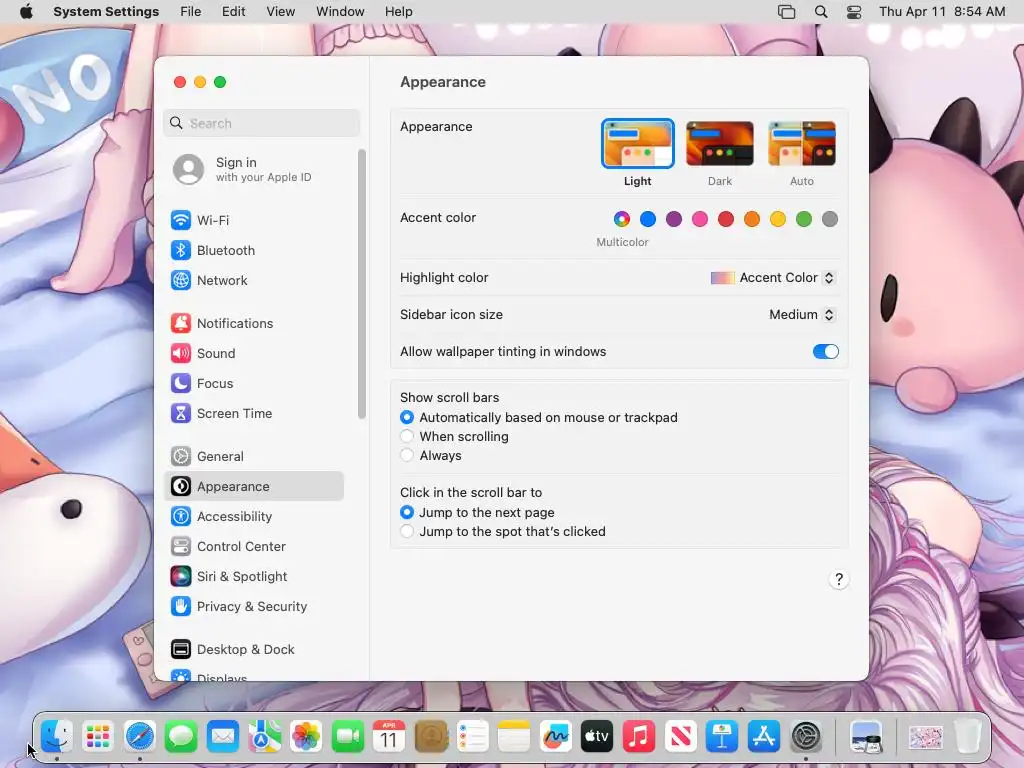Screen dimensions: 1024x768
Task: Set accent color to orange
Action: point(752,219)
